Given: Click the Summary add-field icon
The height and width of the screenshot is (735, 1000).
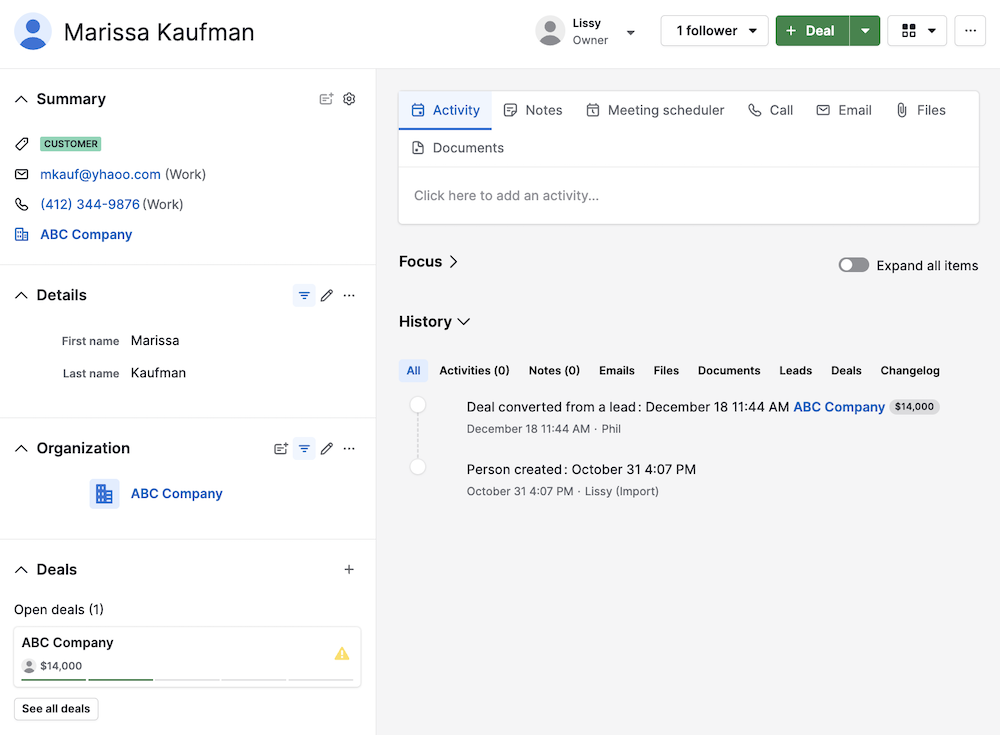Looking at the screenshot, I should pos(326,99).
